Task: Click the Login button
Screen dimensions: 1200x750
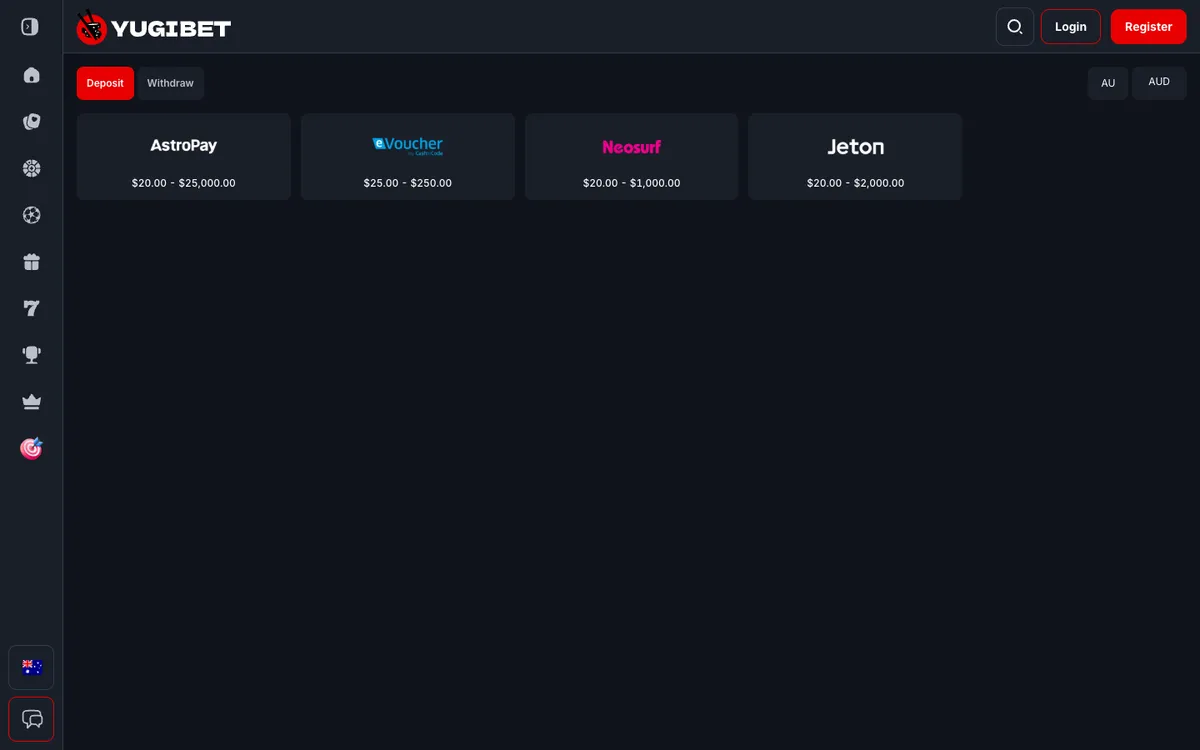Action: [x=1070, y=27]
